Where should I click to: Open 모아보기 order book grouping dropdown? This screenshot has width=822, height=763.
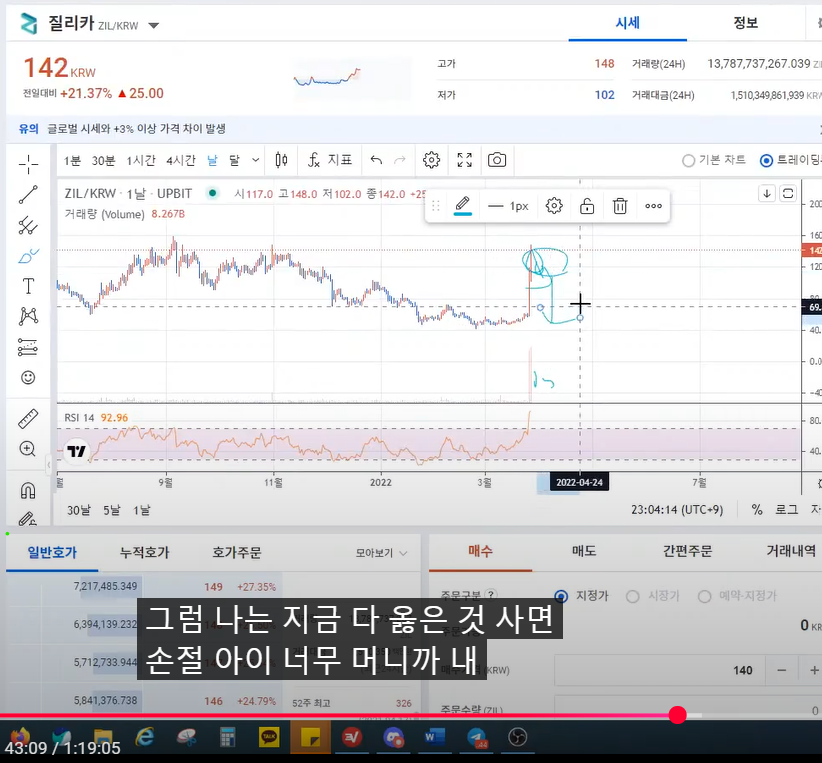pos(381,553)
